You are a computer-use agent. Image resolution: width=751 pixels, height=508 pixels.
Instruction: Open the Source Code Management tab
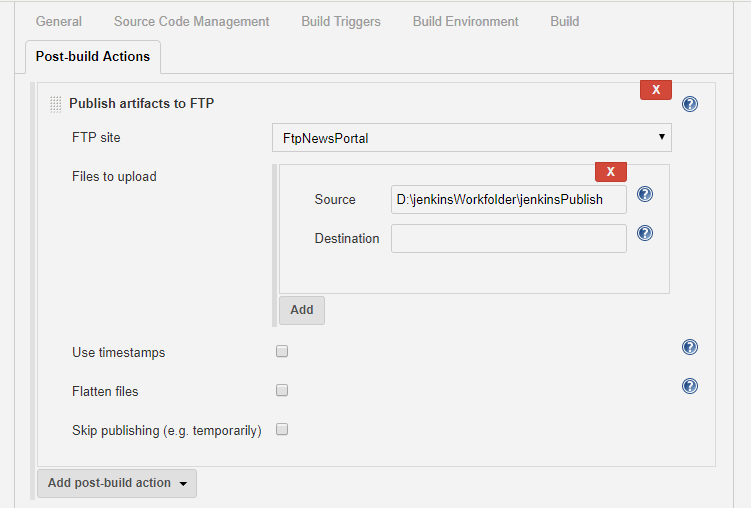(x=191, y=21)
